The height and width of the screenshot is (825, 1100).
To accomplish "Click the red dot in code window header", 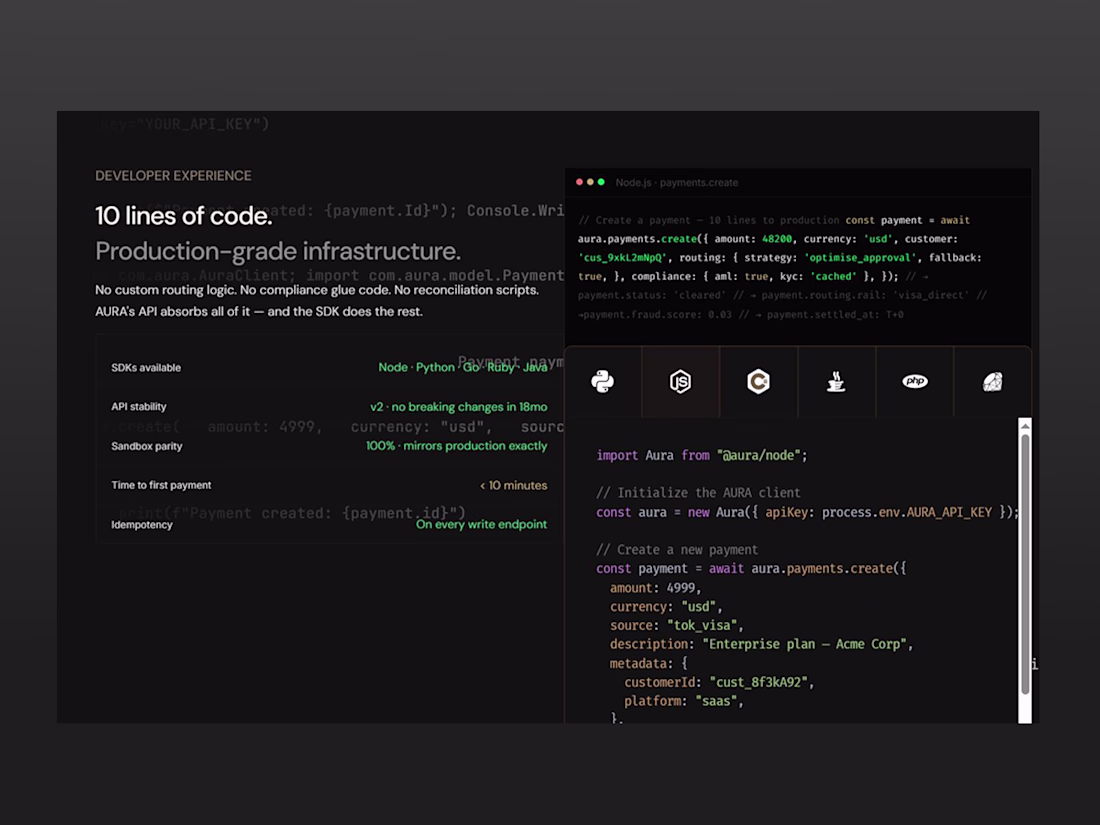I will [579, 182].
